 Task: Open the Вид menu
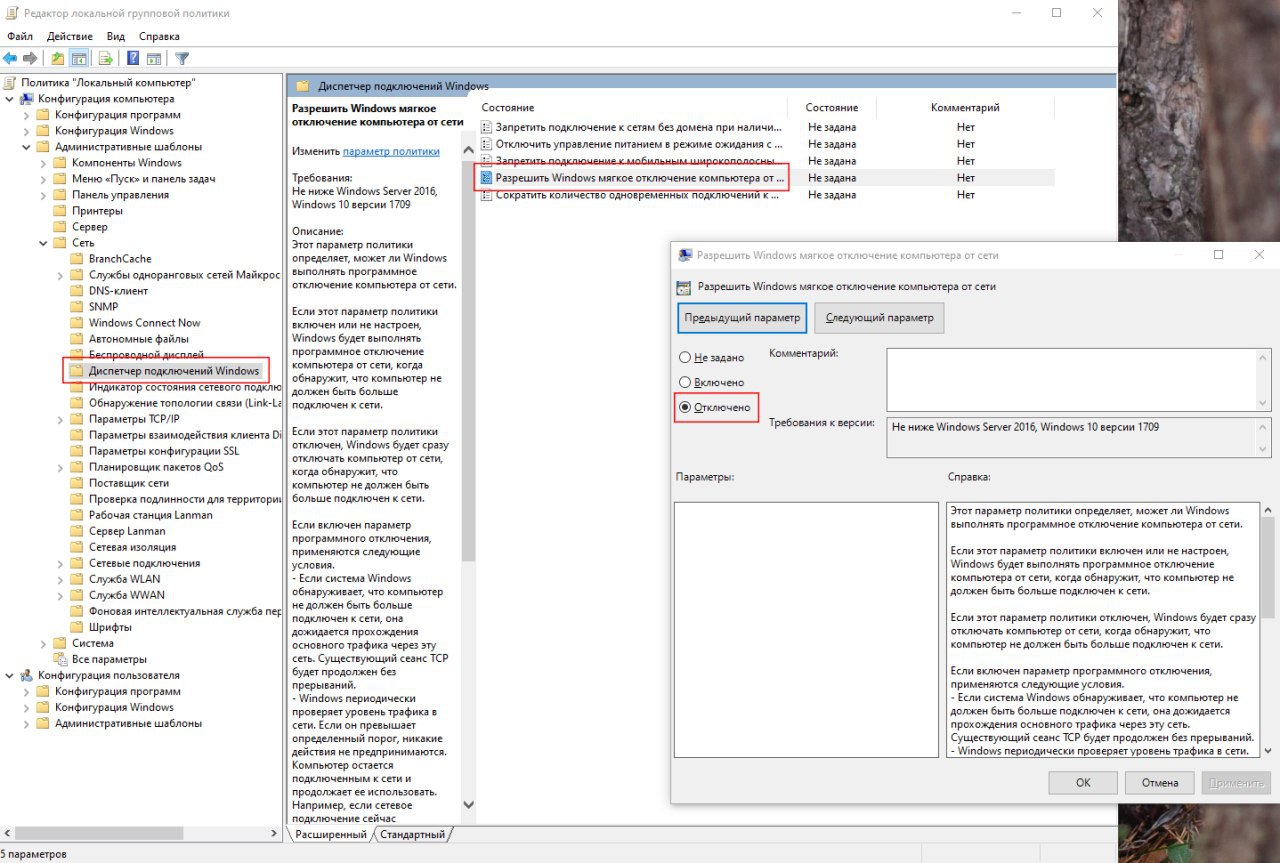[116, 36]
